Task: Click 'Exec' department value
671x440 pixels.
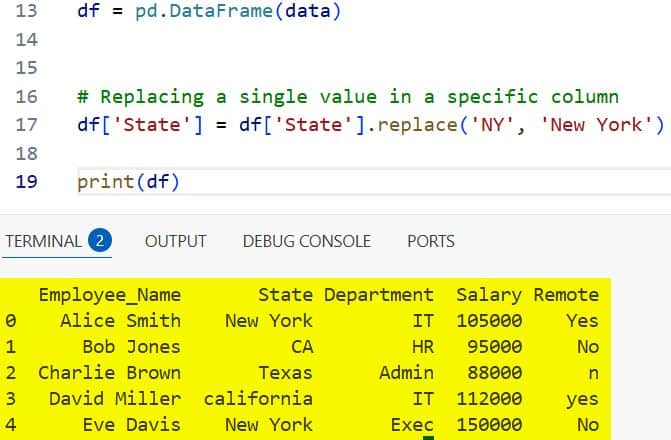Action: 412,425
